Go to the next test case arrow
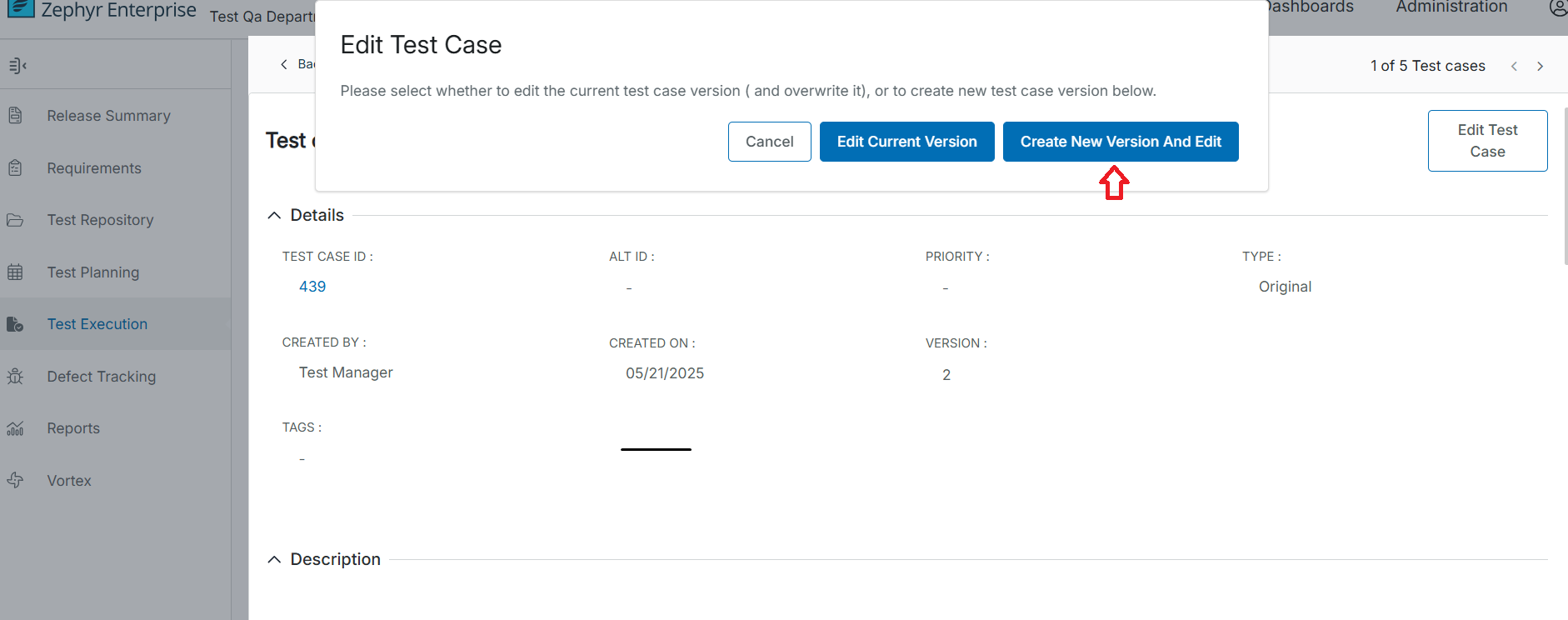The width and height of the screenshot is (1568, 620). pyautogui.click(x=1540, y=67)
